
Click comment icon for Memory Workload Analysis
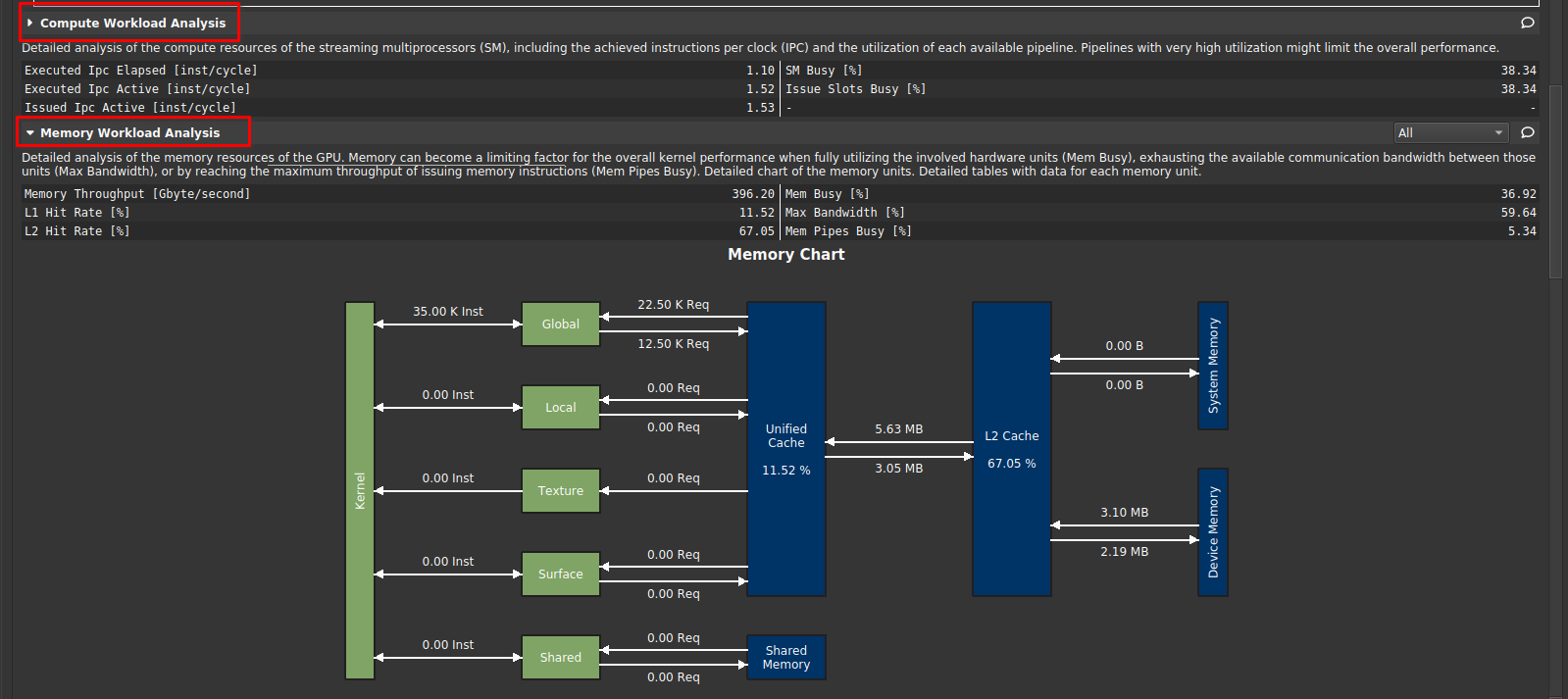click(1527, 132)
